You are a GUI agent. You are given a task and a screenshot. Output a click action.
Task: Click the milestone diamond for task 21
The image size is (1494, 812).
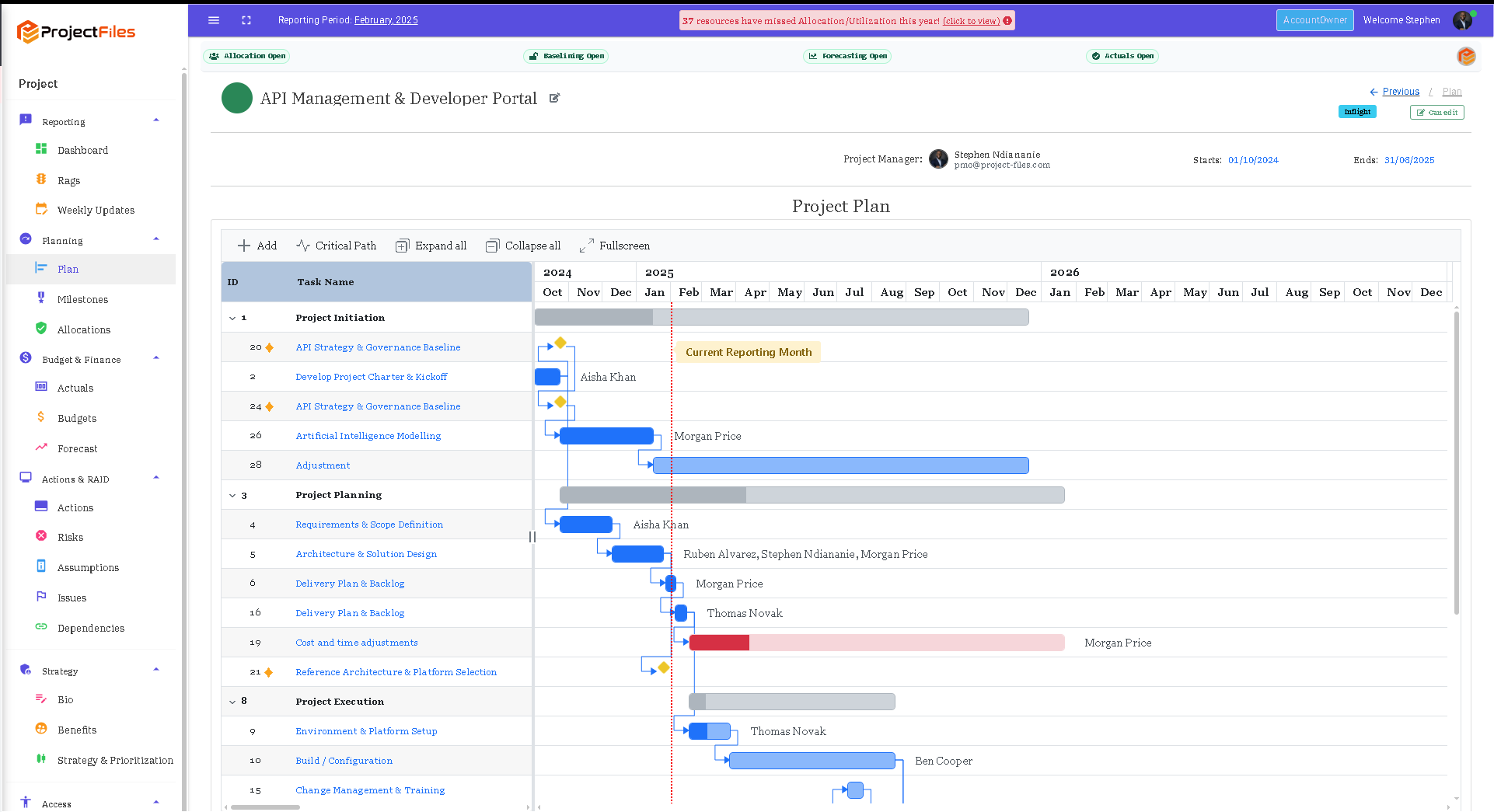coord(664,667)
